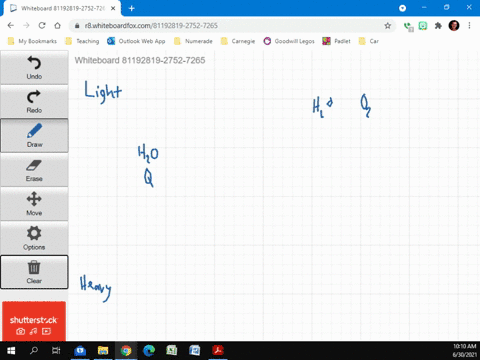Open the Extensions puzzle icon
The image size is (480, 360).
pos(438,26)
